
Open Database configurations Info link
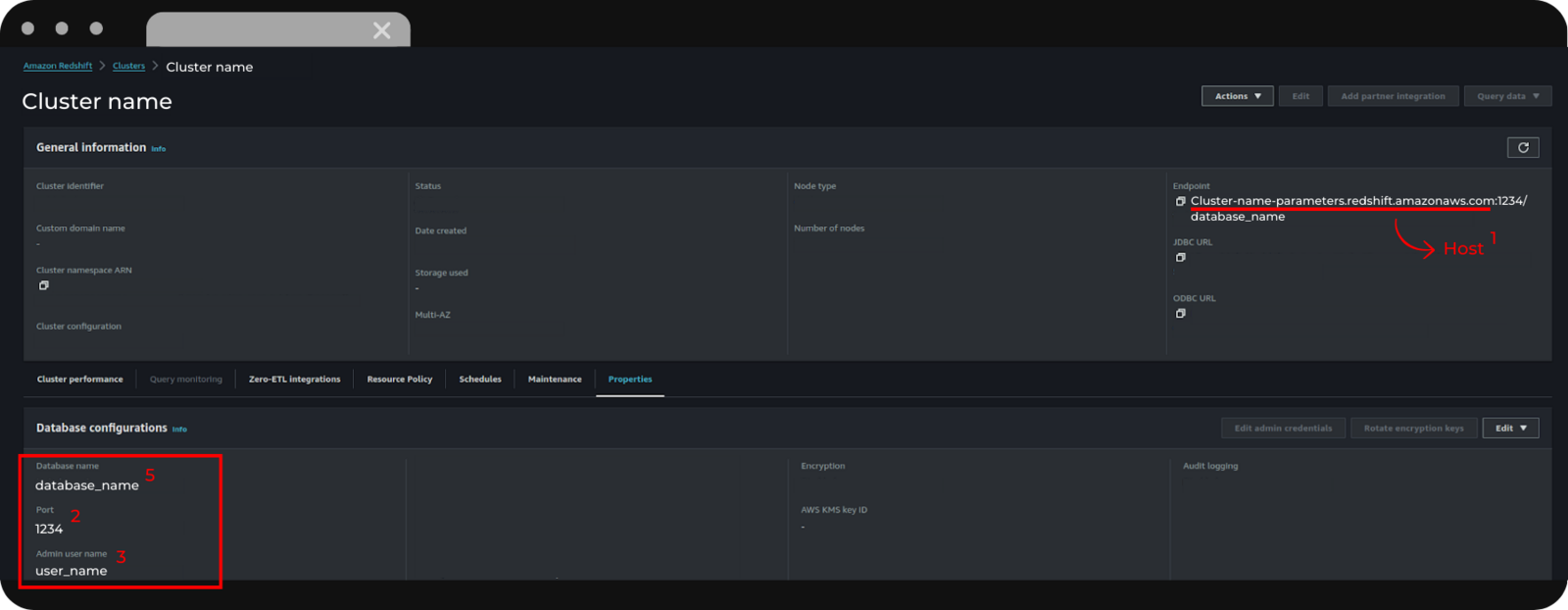[179, 430]
